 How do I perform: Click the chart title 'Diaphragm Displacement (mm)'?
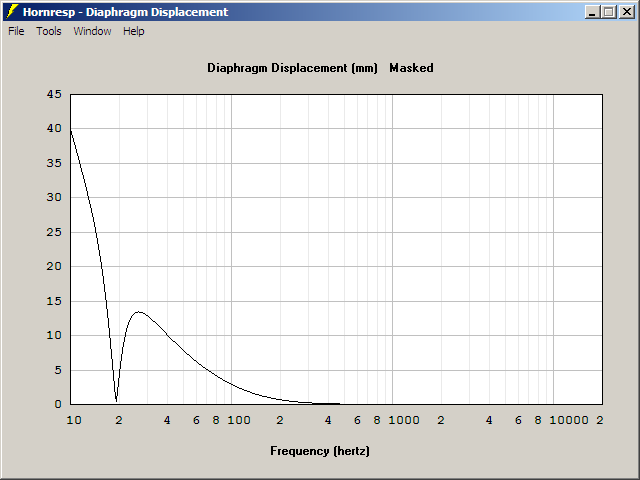[292, 68]
